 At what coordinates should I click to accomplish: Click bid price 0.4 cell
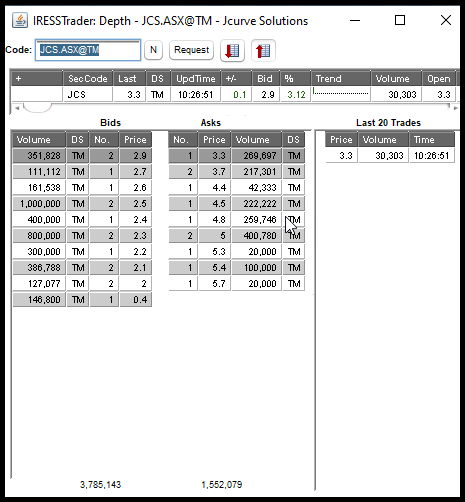136,300
